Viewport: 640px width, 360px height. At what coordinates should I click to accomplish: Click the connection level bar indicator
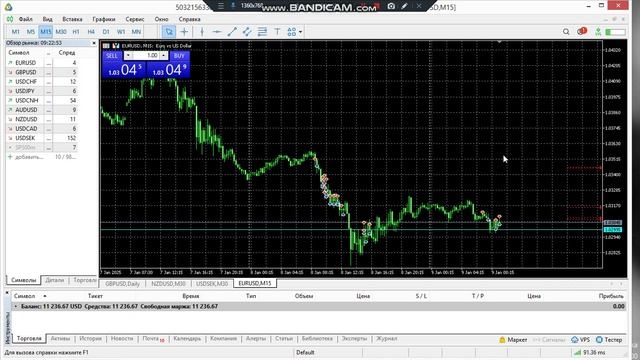616,32
